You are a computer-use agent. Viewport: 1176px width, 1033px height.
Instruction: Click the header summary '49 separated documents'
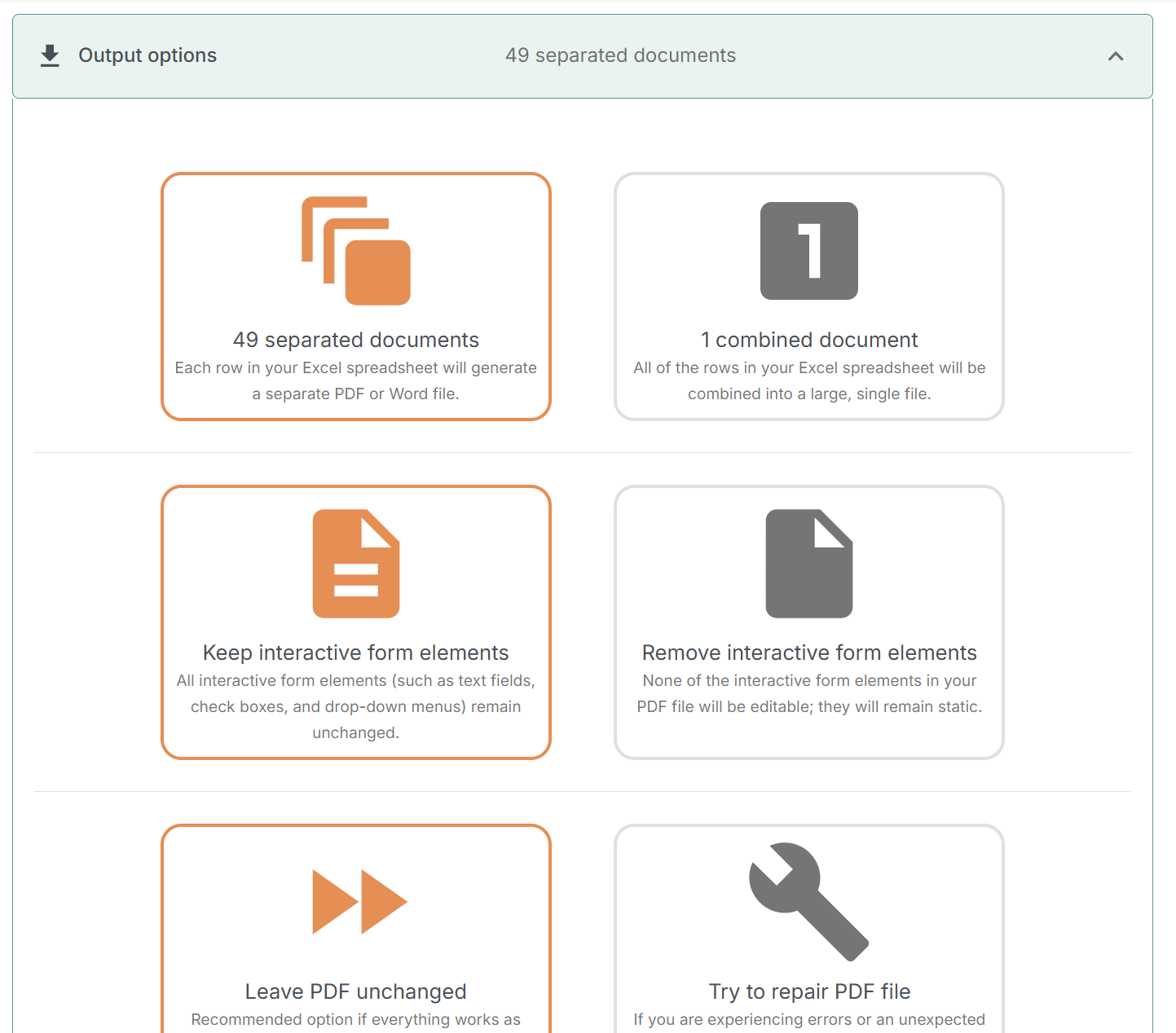click(x=620, y=55)
